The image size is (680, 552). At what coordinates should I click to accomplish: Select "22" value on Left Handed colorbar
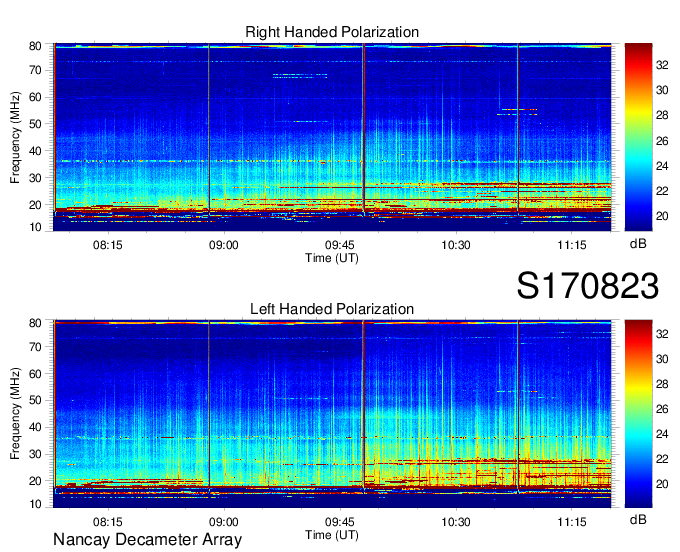tap(662, 459)
